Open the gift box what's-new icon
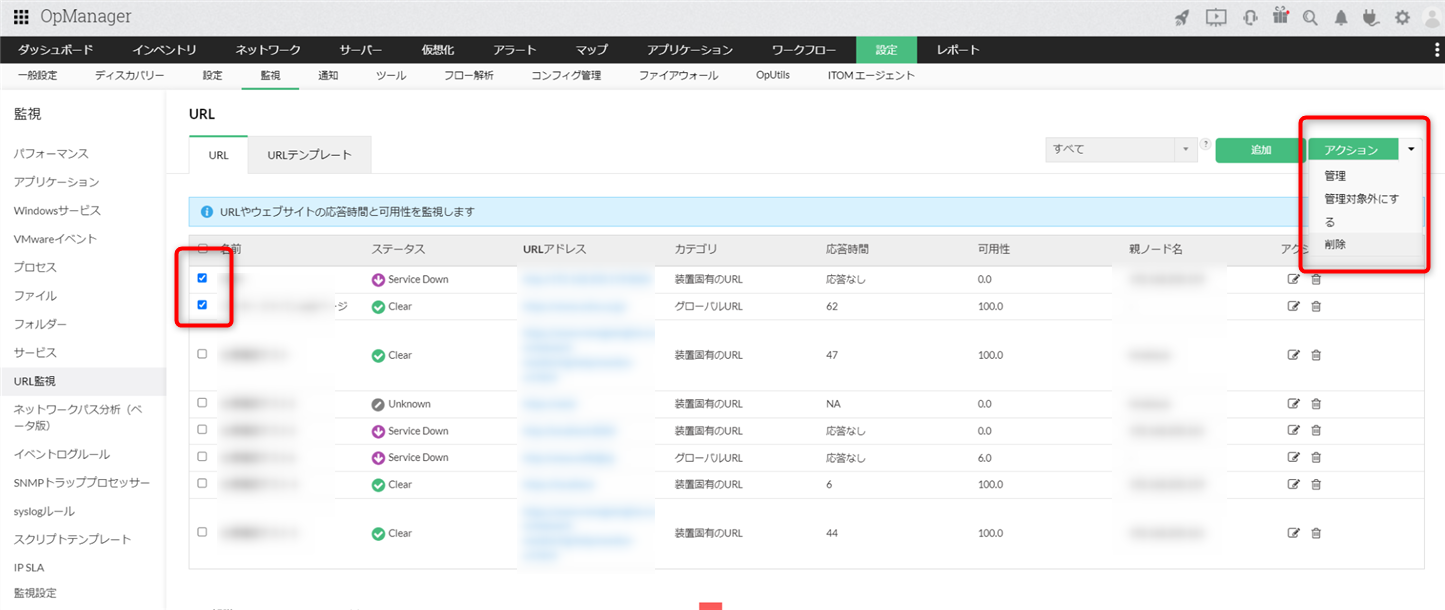The width and height of the screenshot is (1445, 610). pyautogui.click(x=1281, y=16)
